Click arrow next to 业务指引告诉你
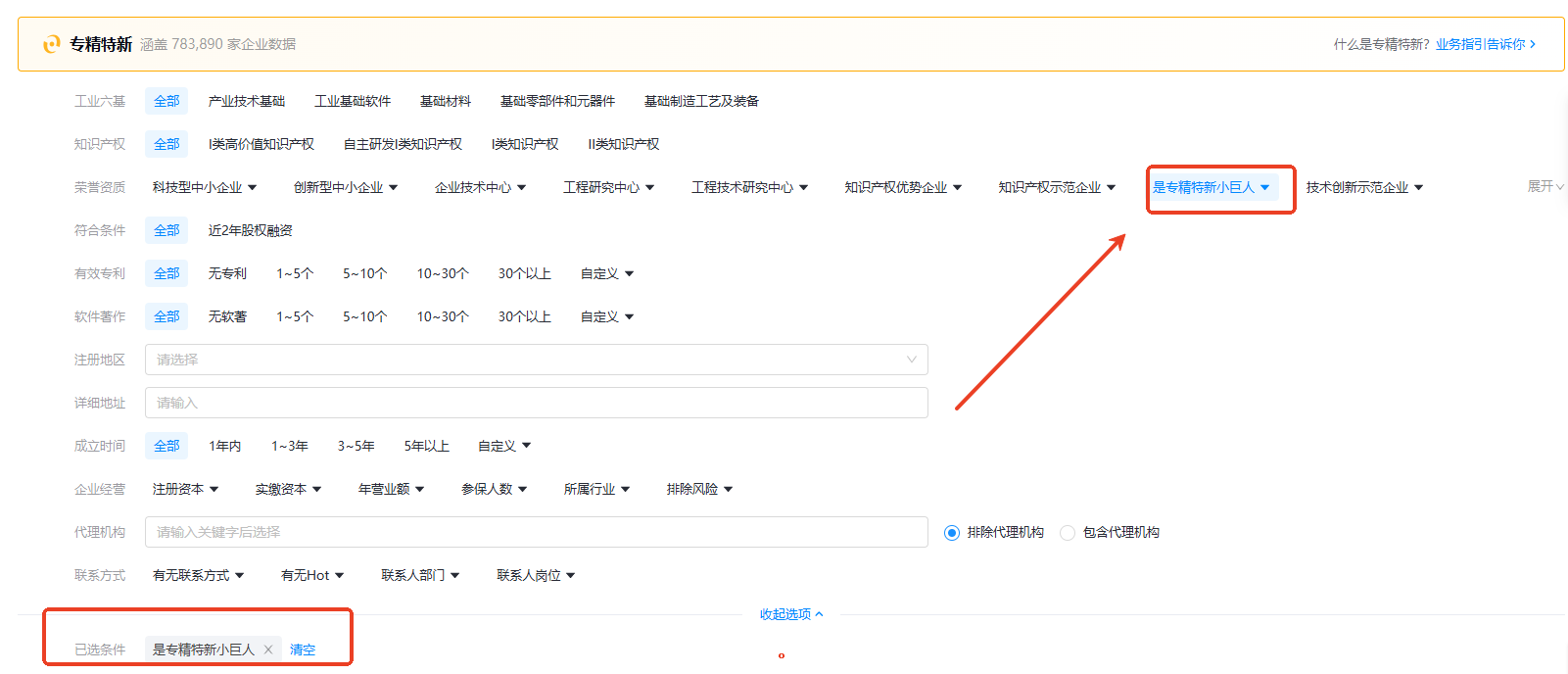 click(1533, 44)
